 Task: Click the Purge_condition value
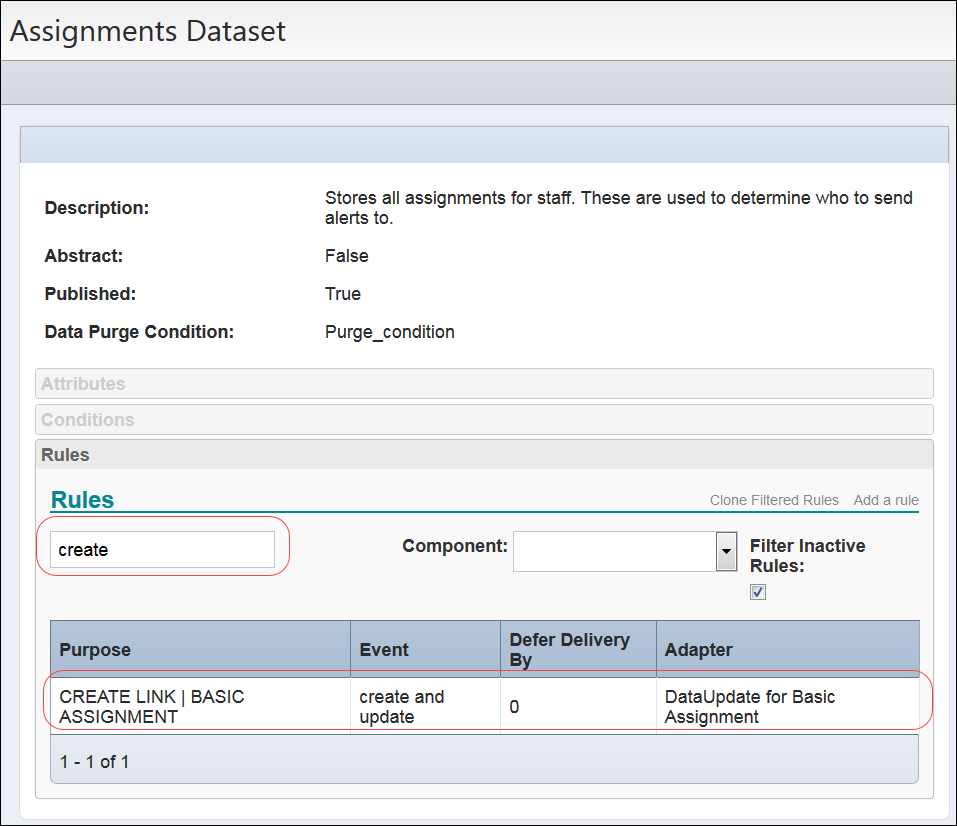(390, 331)
